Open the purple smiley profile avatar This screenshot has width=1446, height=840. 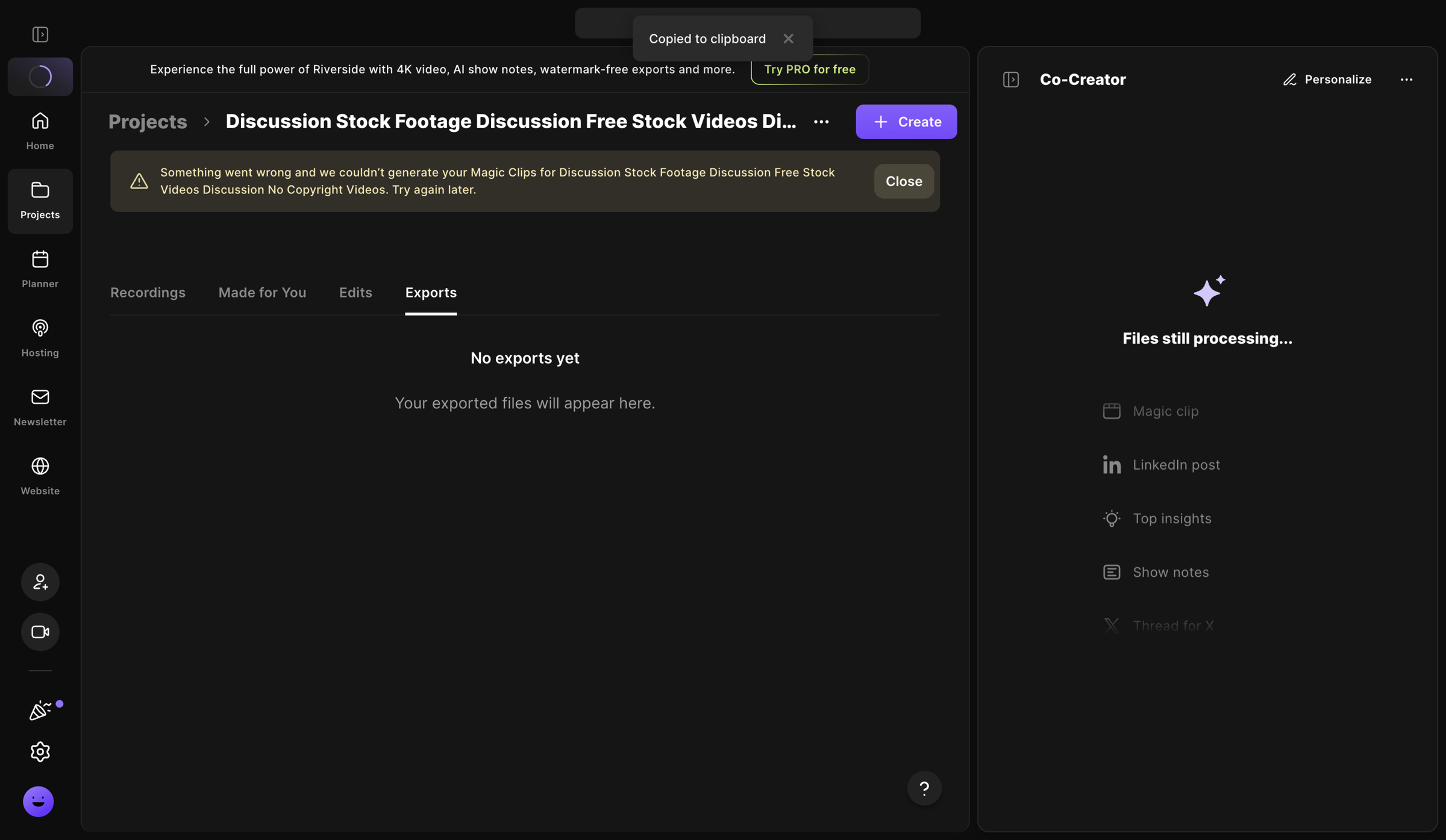[39, 801]
